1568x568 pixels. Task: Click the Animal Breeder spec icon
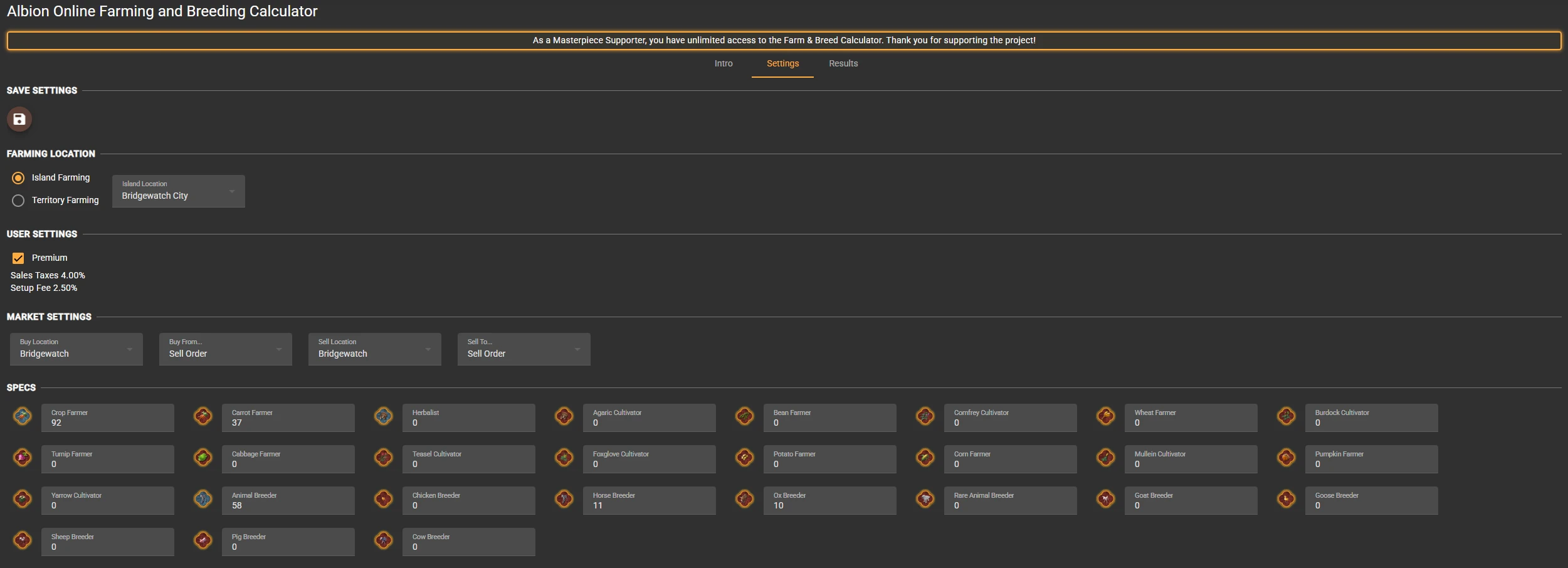click(203, 499)
